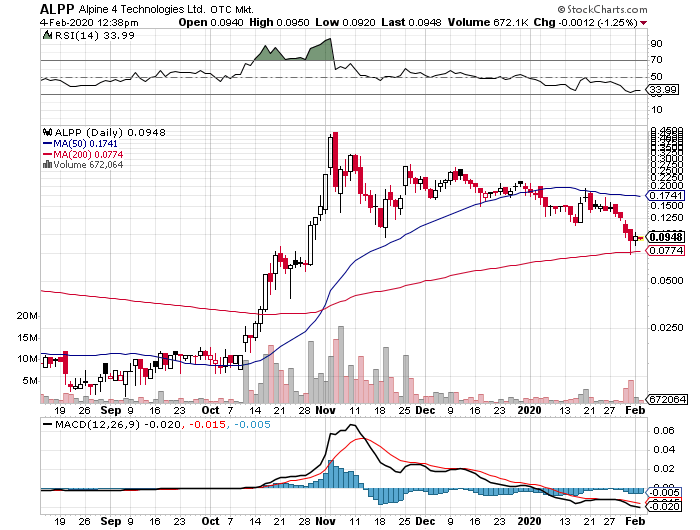Click the red down-arrow beside Chg

(x=643, y=23)
